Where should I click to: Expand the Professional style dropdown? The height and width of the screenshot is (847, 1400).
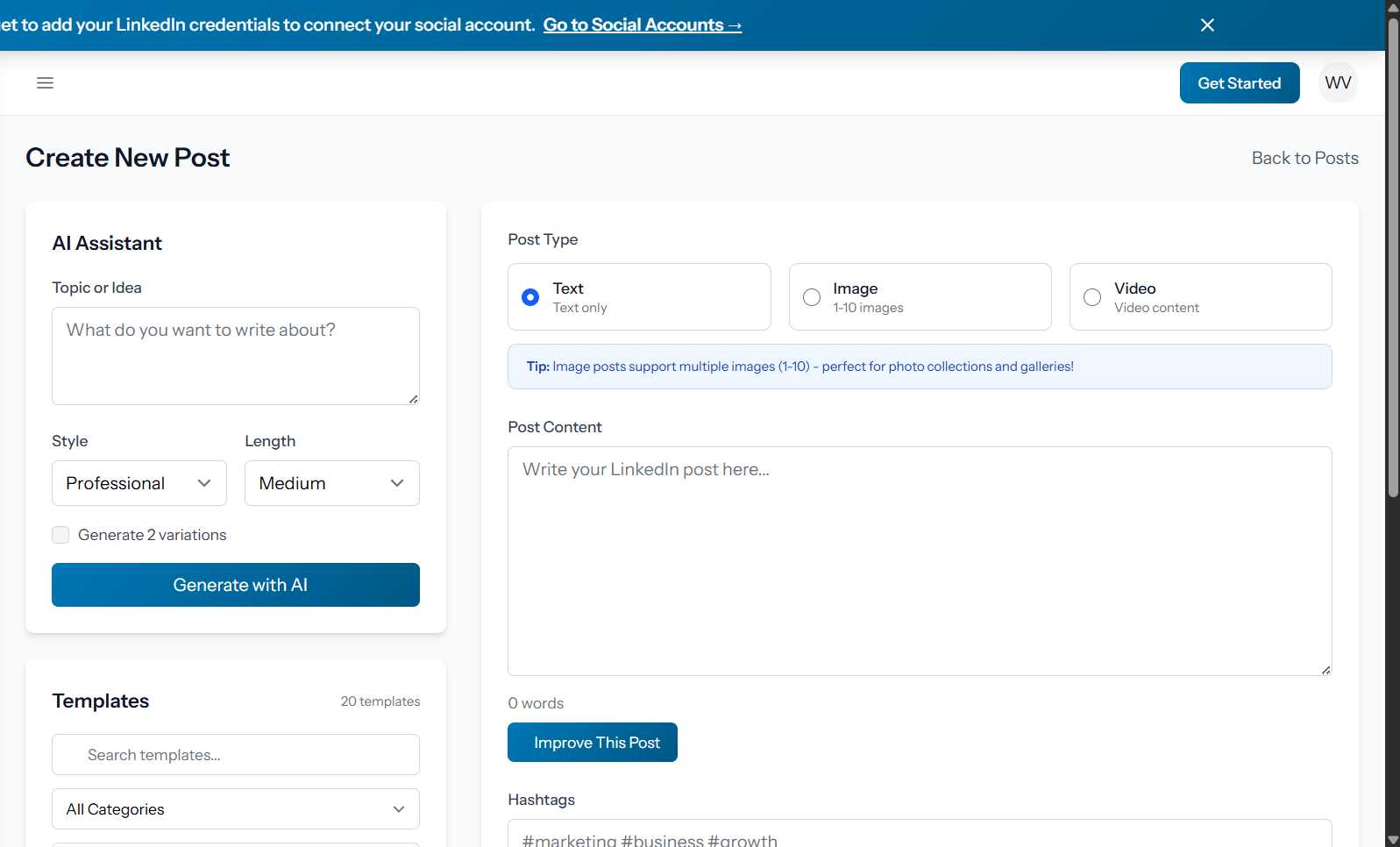pos(139,483)
